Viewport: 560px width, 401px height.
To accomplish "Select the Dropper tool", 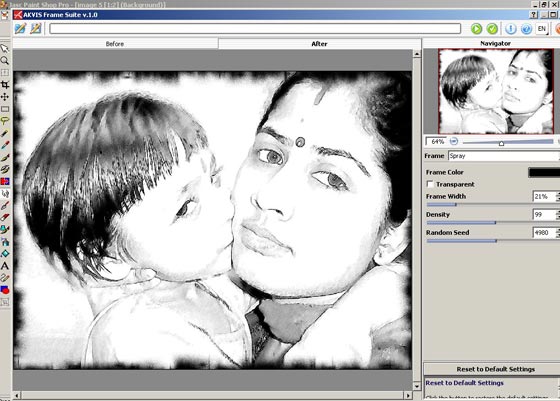I will [x=5, y=145].
